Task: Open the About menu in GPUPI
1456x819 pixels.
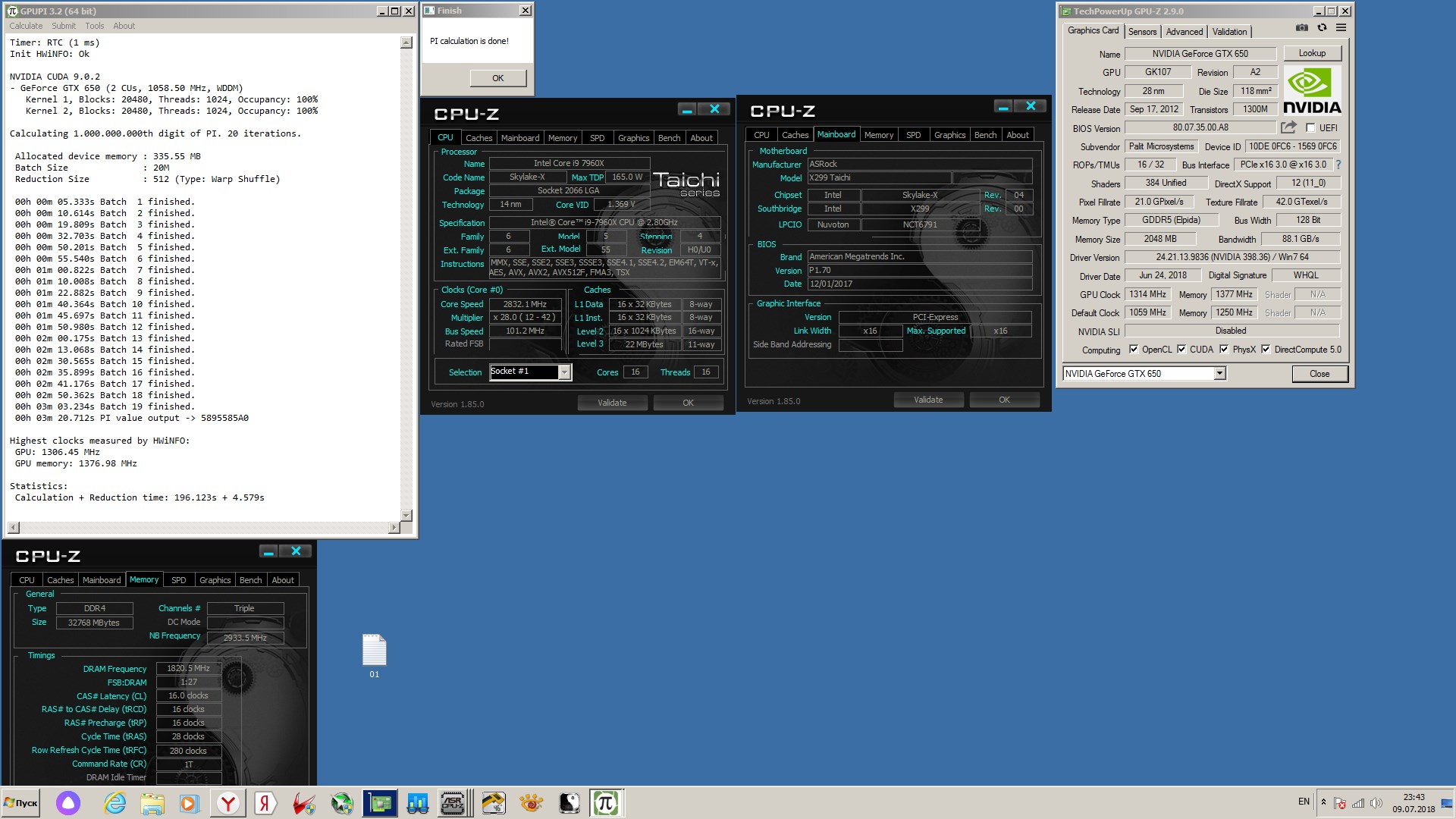Action: (x=124, y=26)
